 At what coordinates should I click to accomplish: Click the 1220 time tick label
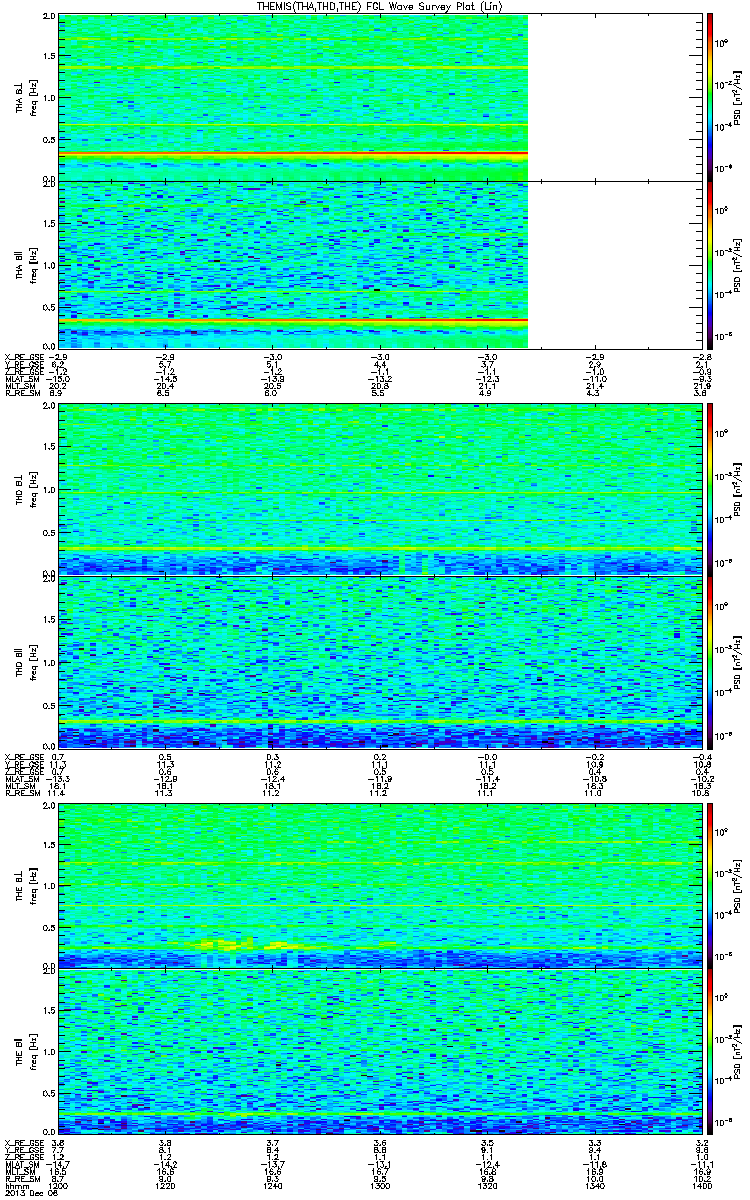[x=165, y=1186]
